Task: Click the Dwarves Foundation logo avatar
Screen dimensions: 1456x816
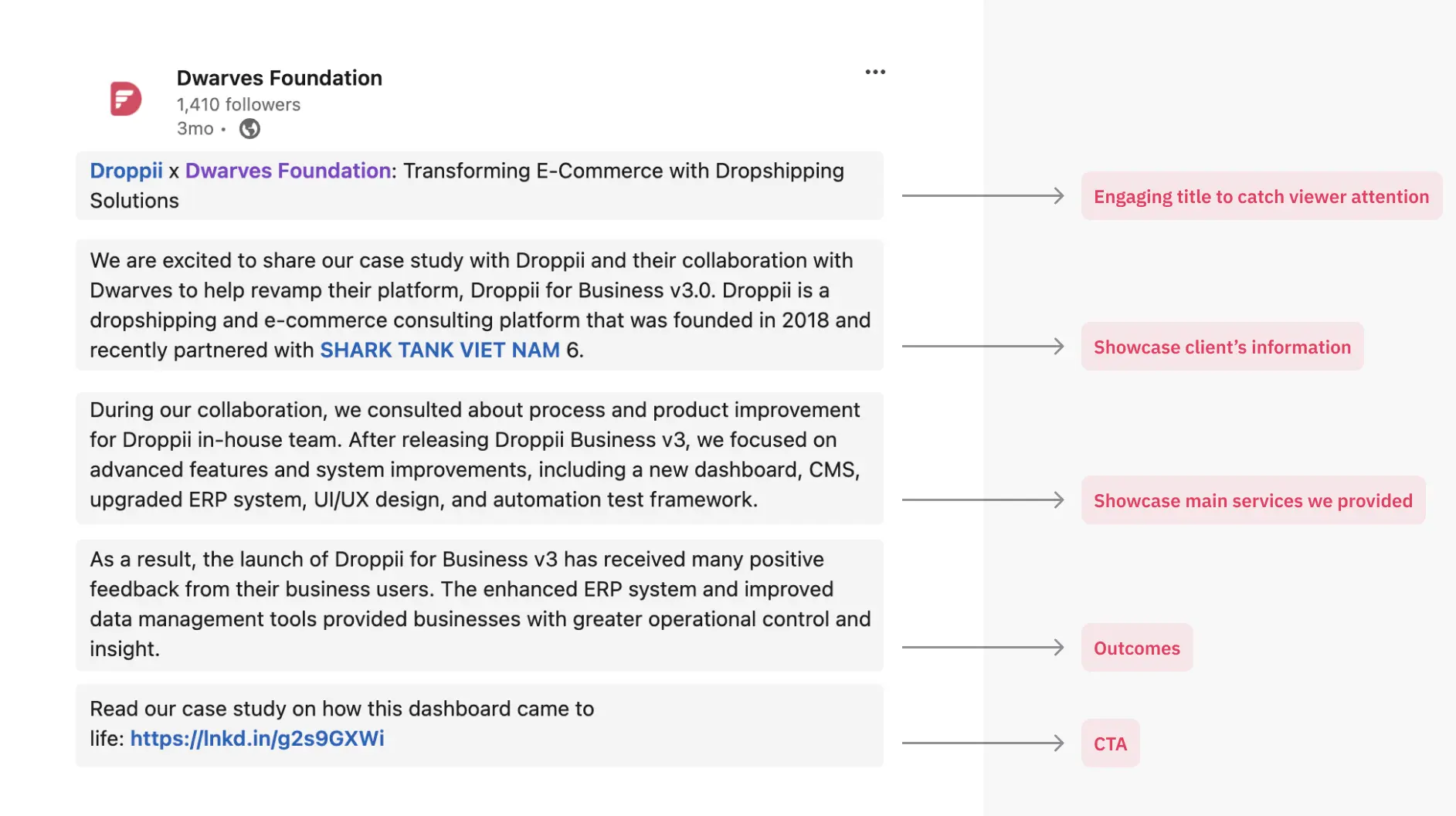Action: [x=125, y=99]
